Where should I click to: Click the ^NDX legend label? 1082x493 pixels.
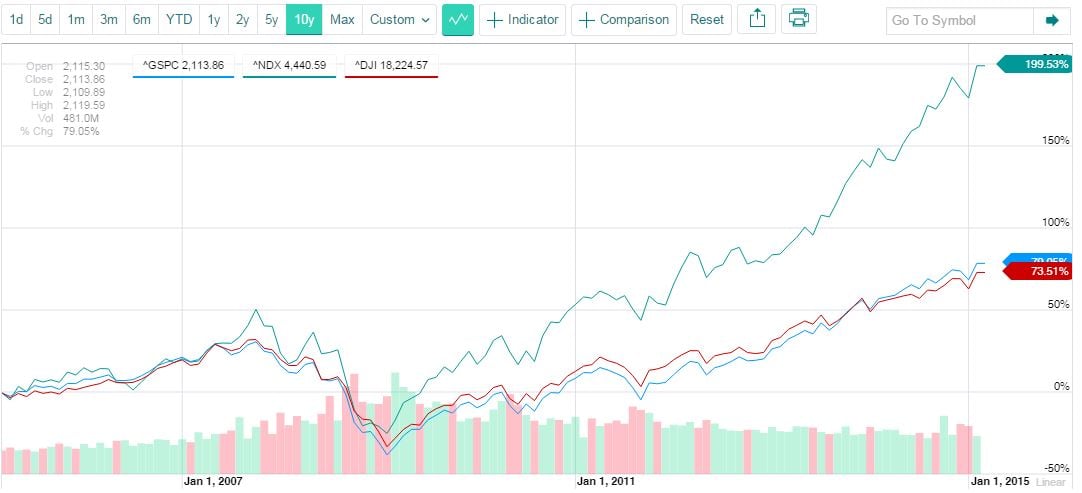pos(290,66)
